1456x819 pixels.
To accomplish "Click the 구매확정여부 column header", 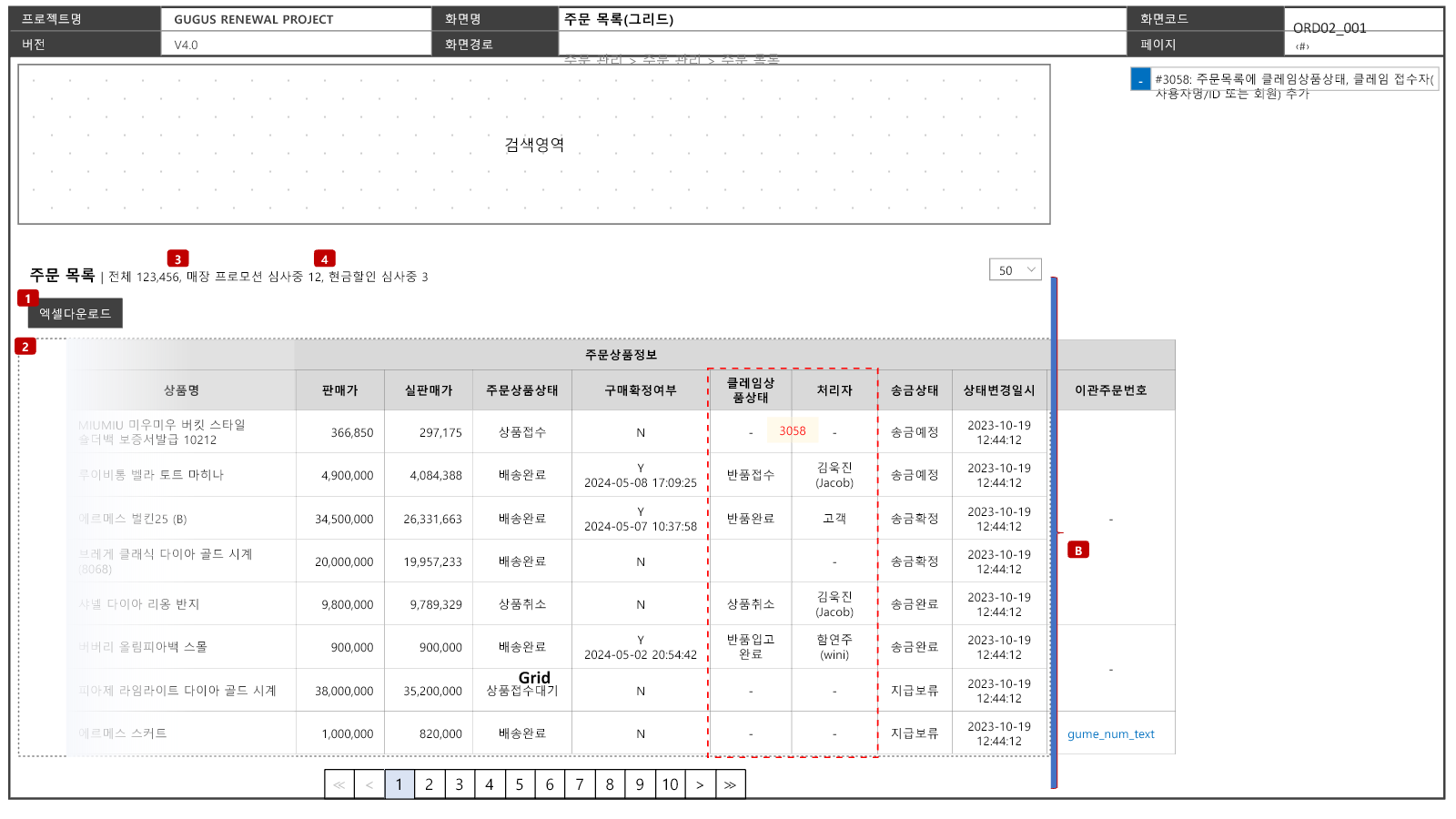I will pyautogui.click(x=641, y=390).
